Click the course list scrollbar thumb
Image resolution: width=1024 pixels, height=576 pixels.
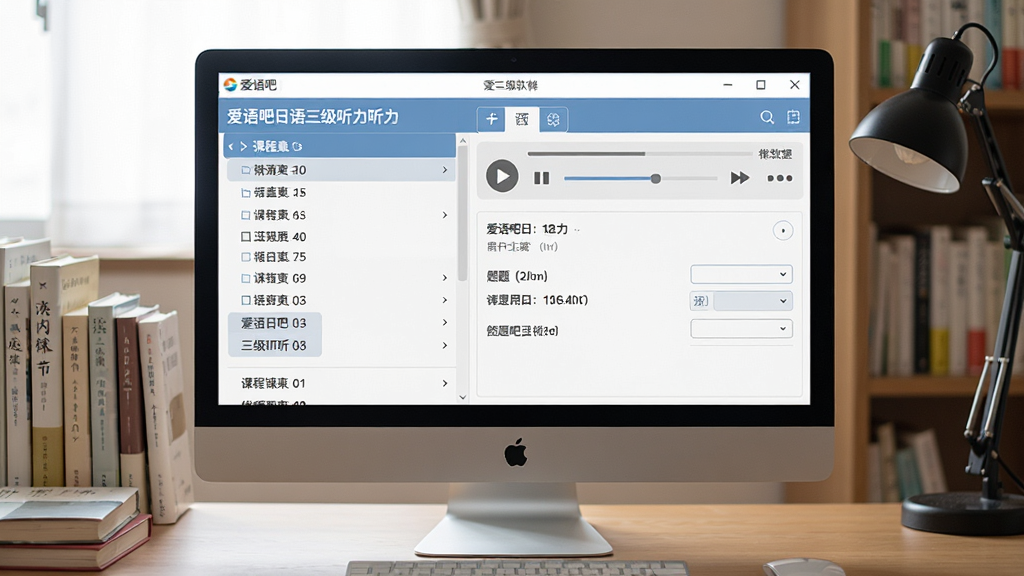click(463, 214)
